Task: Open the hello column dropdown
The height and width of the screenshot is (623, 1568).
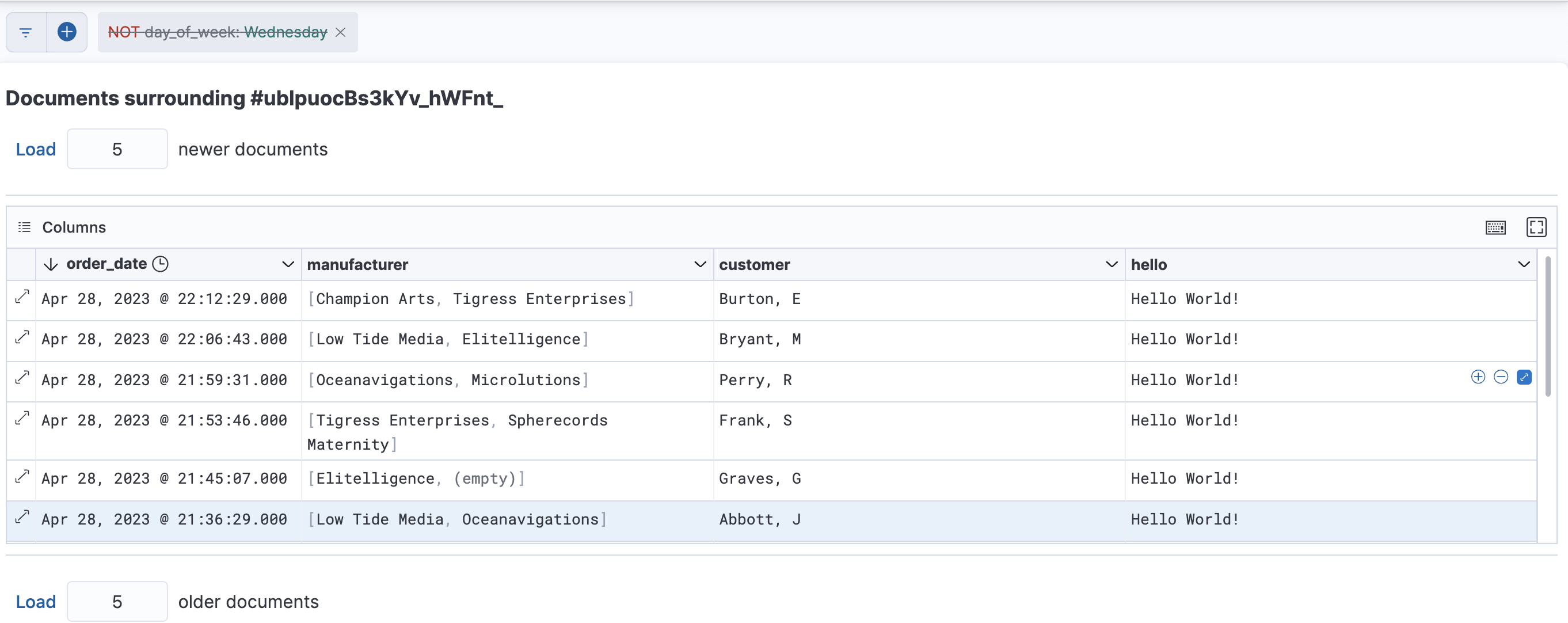Action: pyautogui.click(x=1524, y=265)
